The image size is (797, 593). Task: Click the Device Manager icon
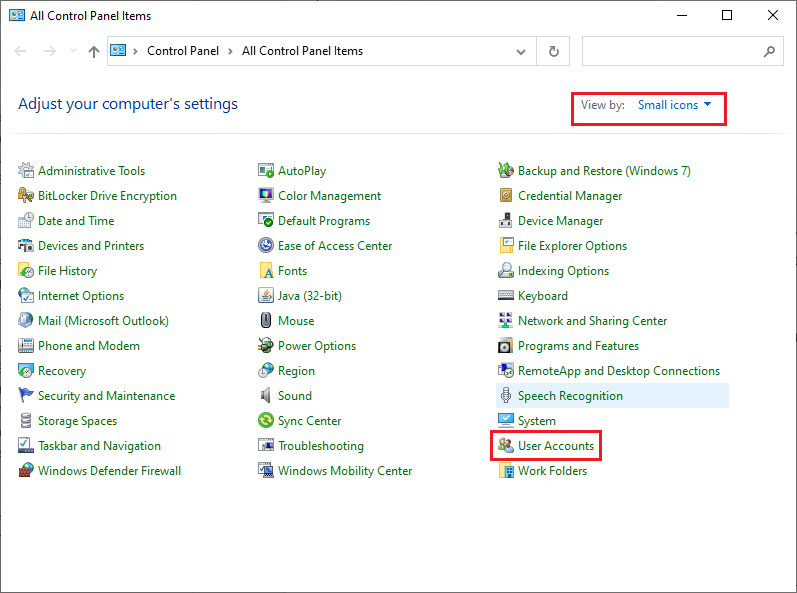tap(506, 221)
